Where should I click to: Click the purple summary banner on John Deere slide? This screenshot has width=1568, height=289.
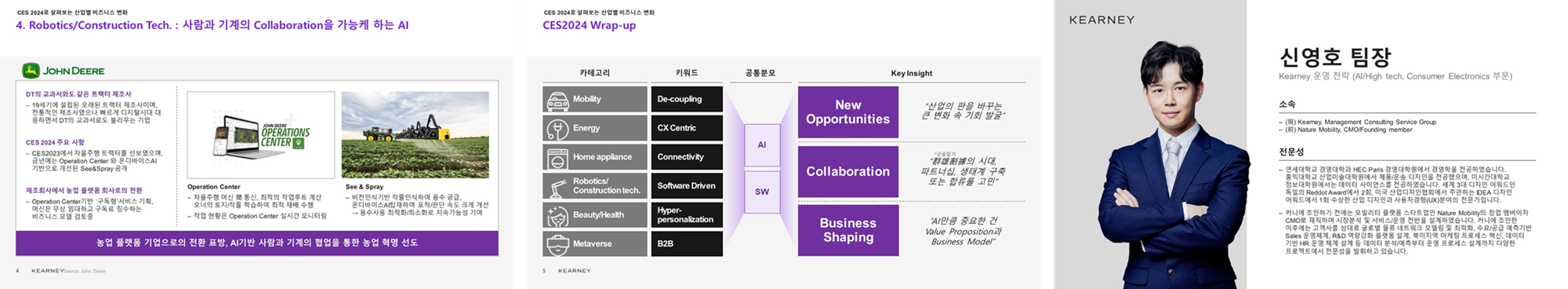point(257,243)
